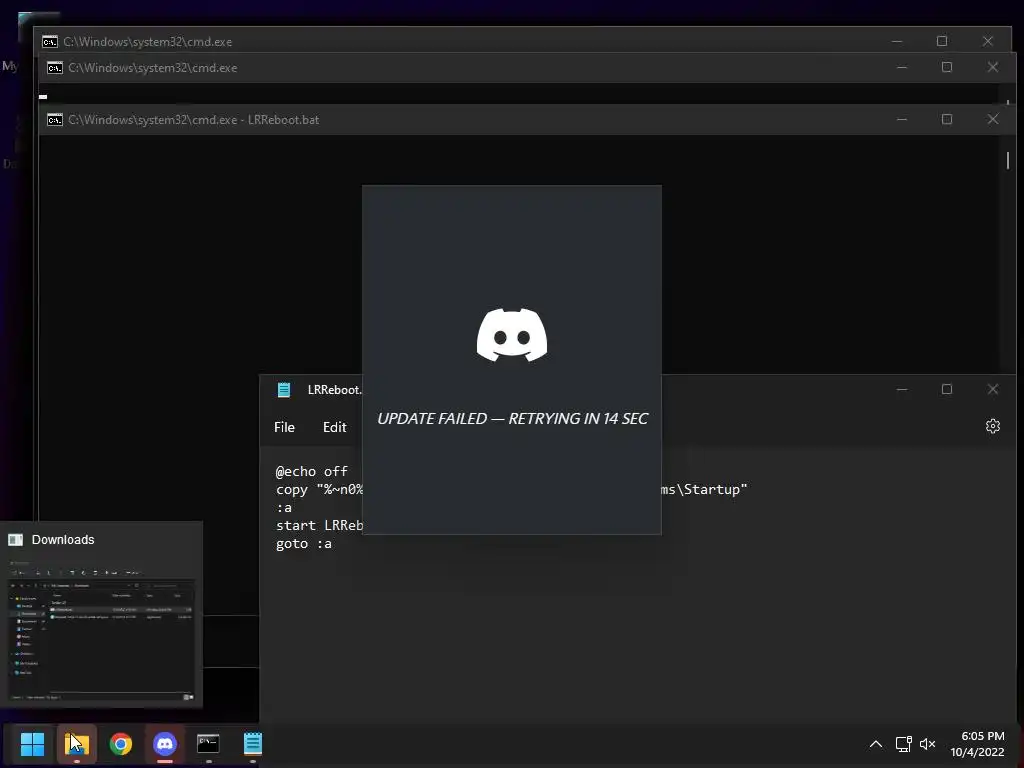Open the network status tray icon
This screenshot has height=768, width=1024.
[x=903, y=744]
